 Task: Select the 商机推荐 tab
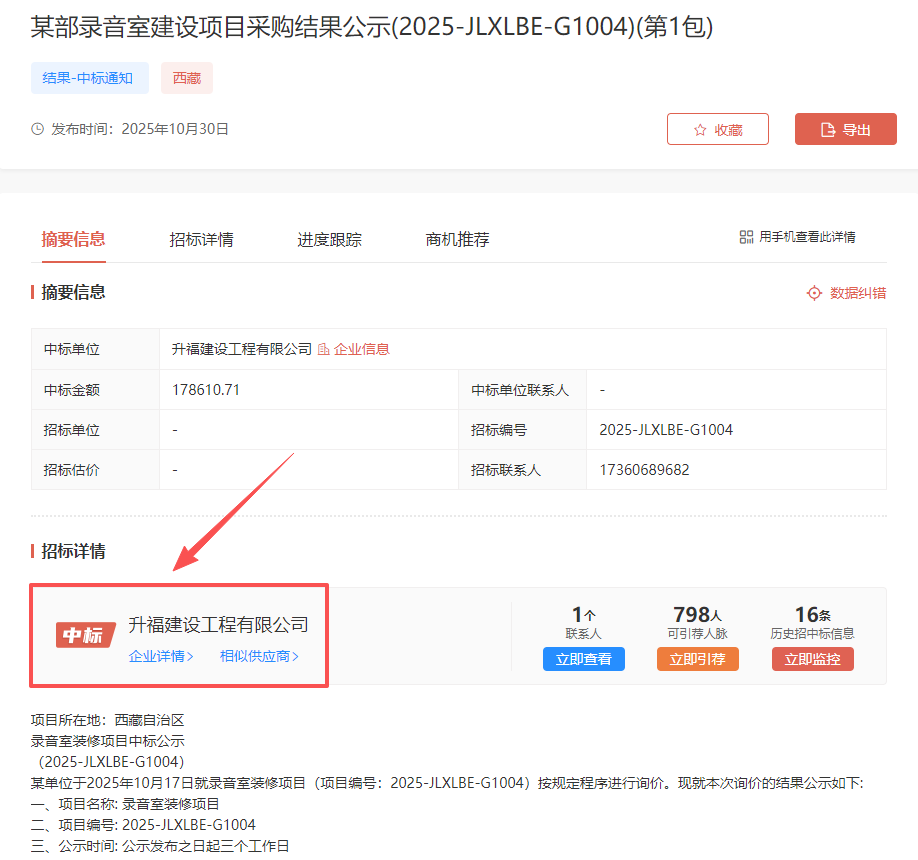coord(457,240)
